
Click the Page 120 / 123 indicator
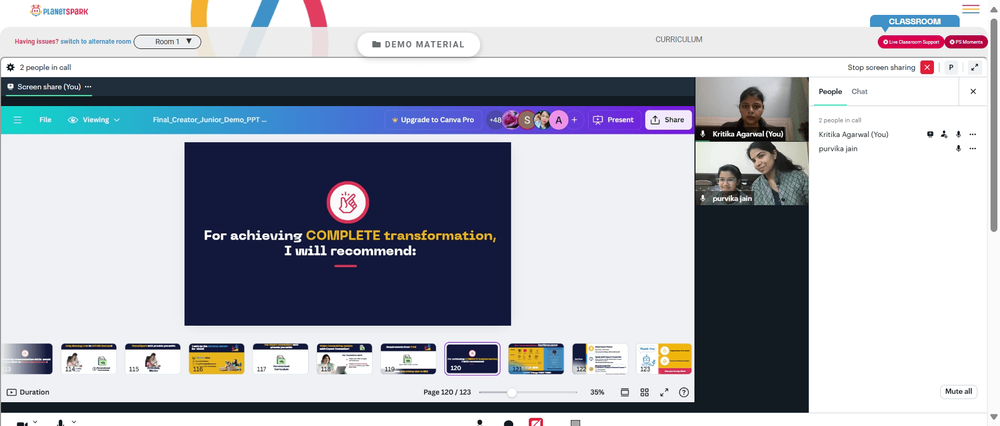[x=447, y=392]
